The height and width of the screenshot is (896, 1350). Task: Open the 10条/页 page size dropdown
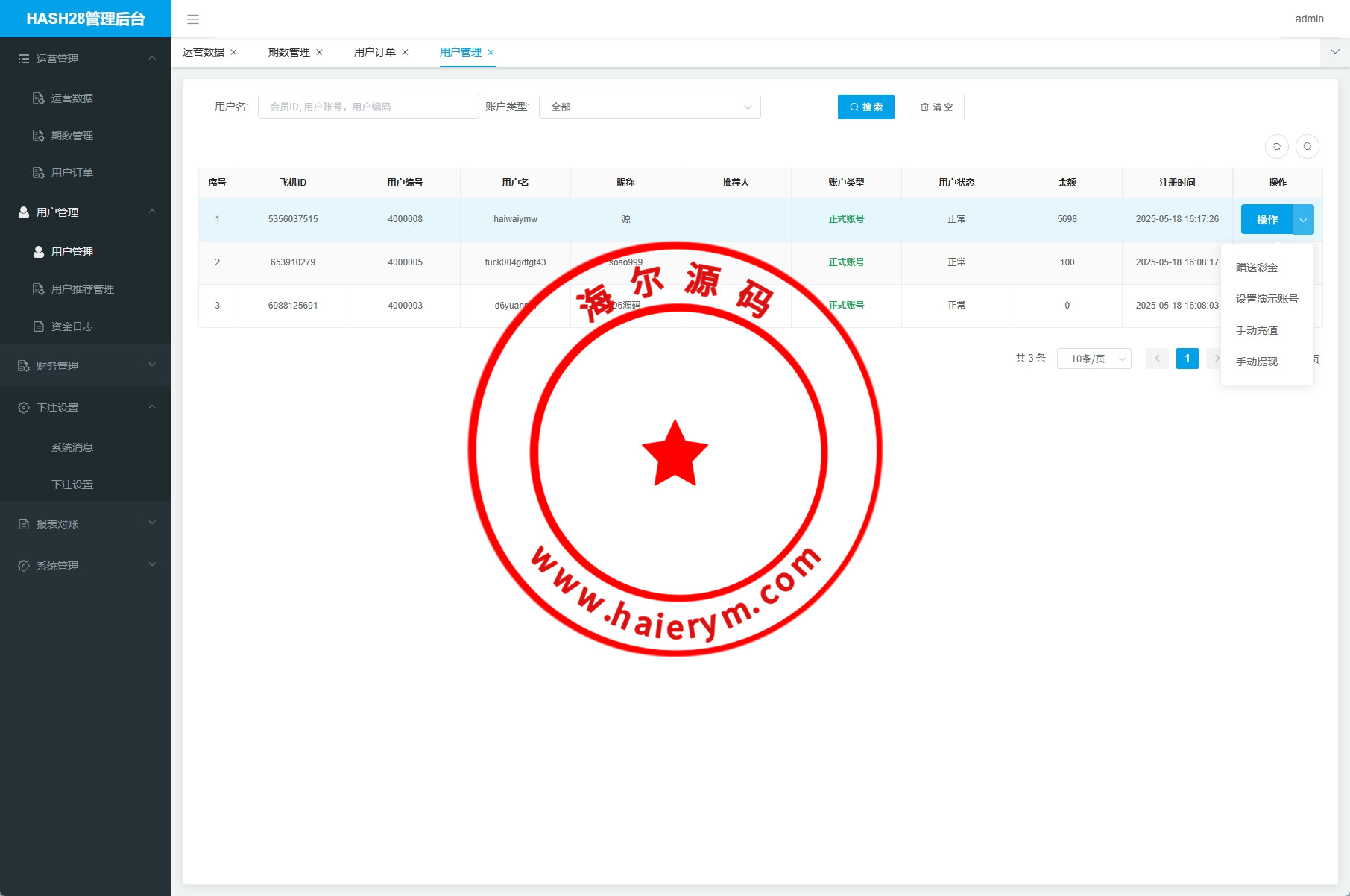pyautogui.click(x=1094, y=359)
